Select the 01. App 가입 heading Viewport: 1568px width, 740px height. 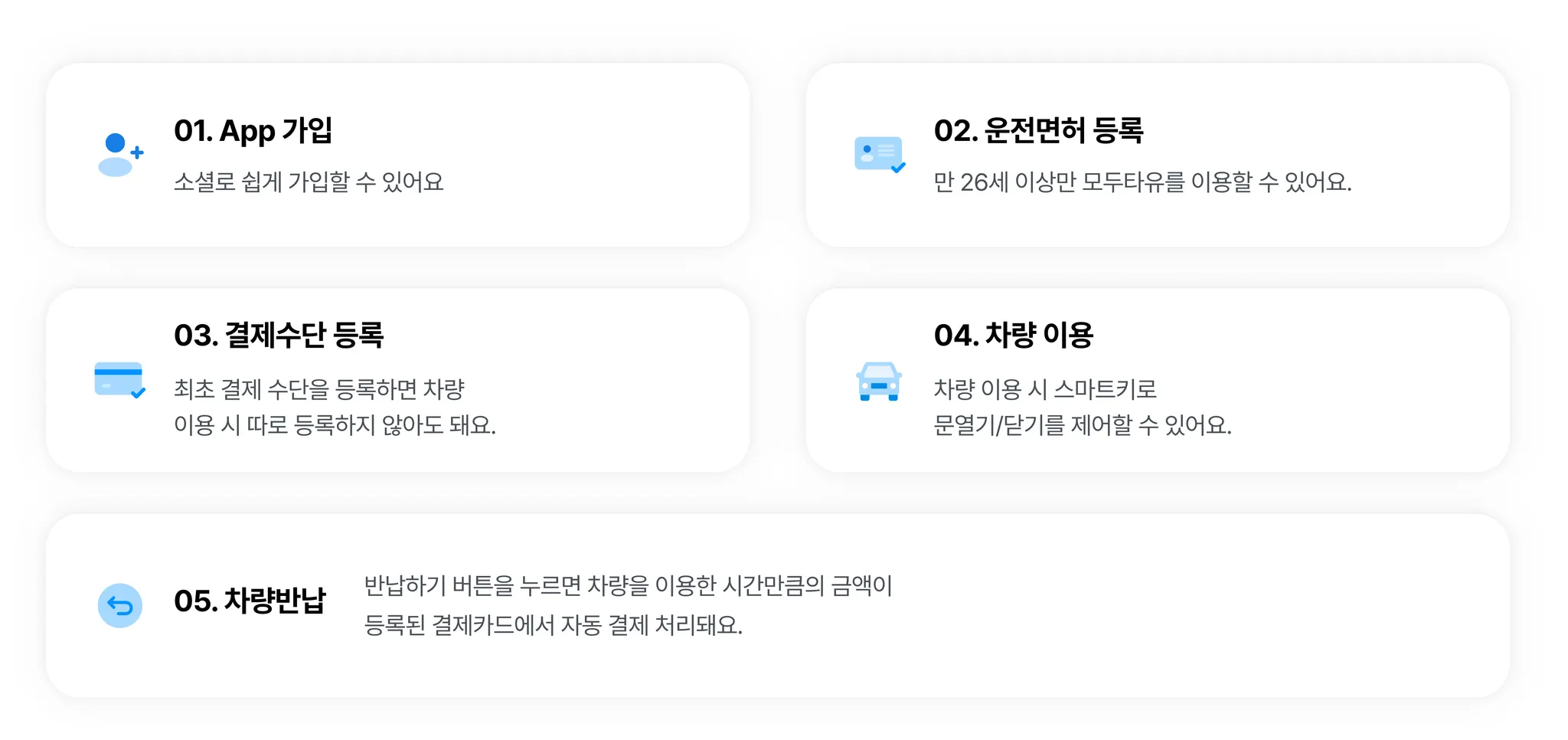[253, 130]
